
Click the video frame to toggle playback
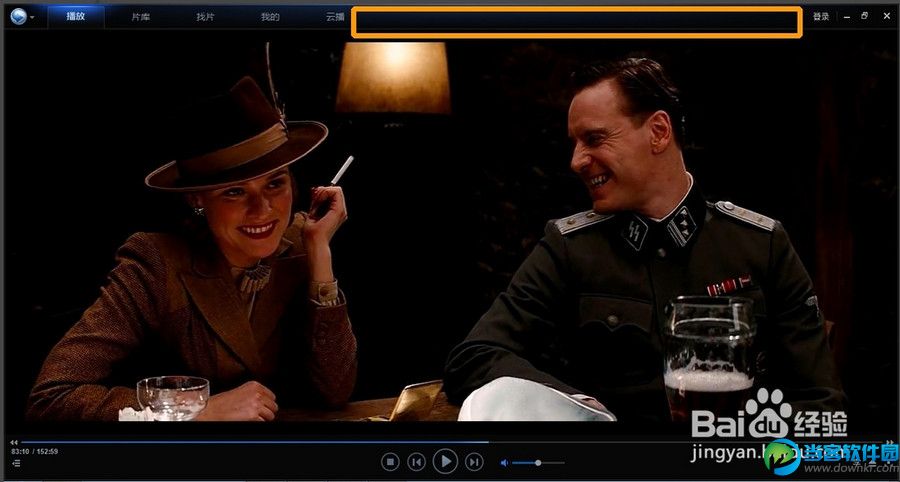(x=450, y=230)
